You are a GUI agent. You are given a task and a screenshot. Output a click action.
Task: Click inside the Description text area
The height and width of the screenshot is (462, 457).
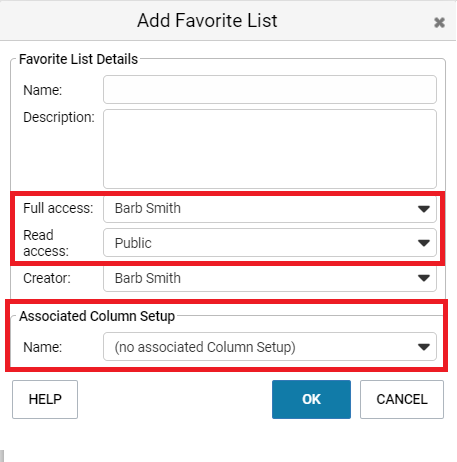click(270, 149)
